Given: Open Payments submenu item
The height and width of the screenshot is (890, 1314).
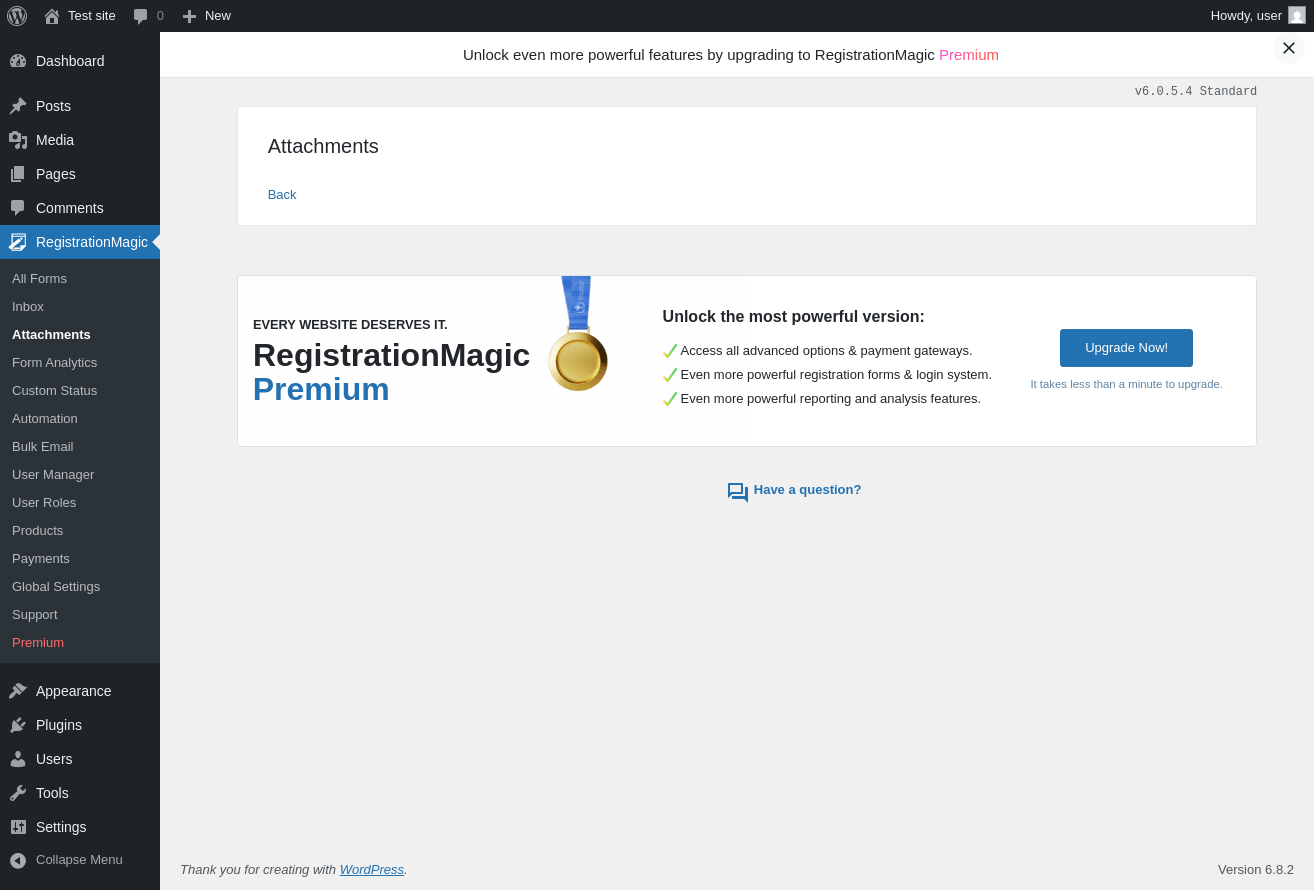Looking at the screenshot, I should coord(41,559).
